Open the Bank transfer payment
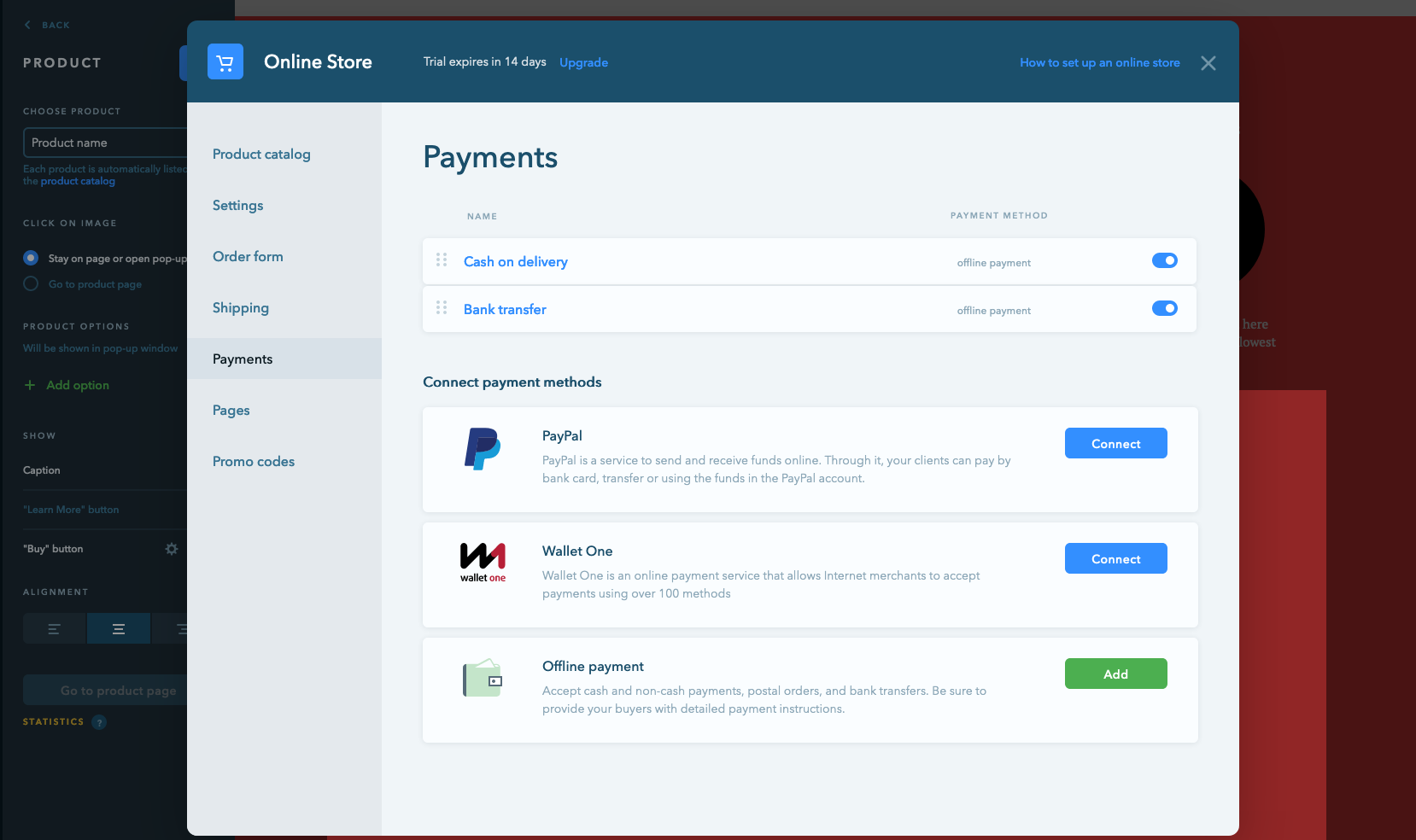Screen dimensions: 1416x840 (x=505, y=309)
